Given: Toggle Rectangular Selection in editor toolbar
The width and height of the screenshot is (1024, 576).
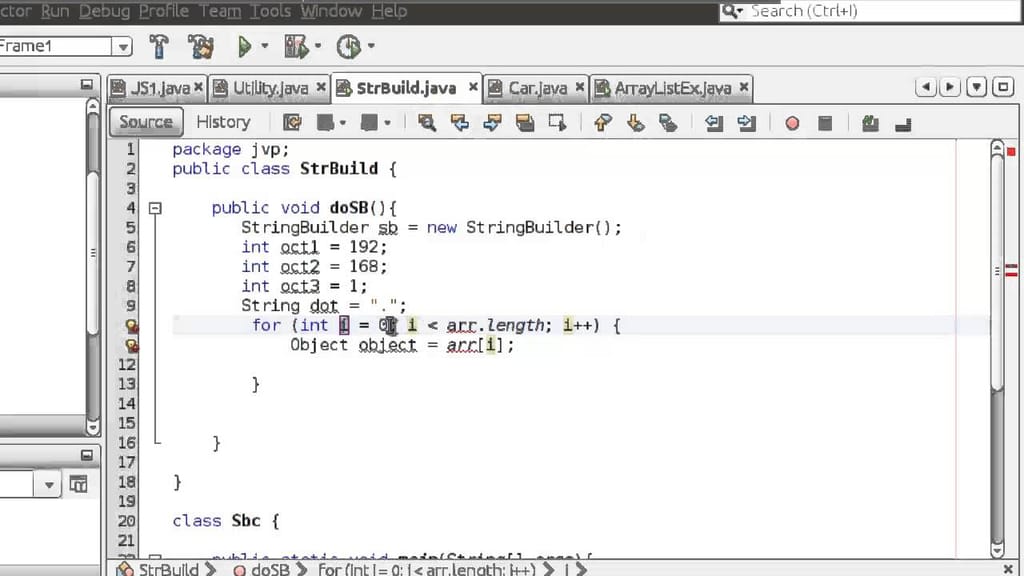Looking at the screenshot, I should (558, 122).
